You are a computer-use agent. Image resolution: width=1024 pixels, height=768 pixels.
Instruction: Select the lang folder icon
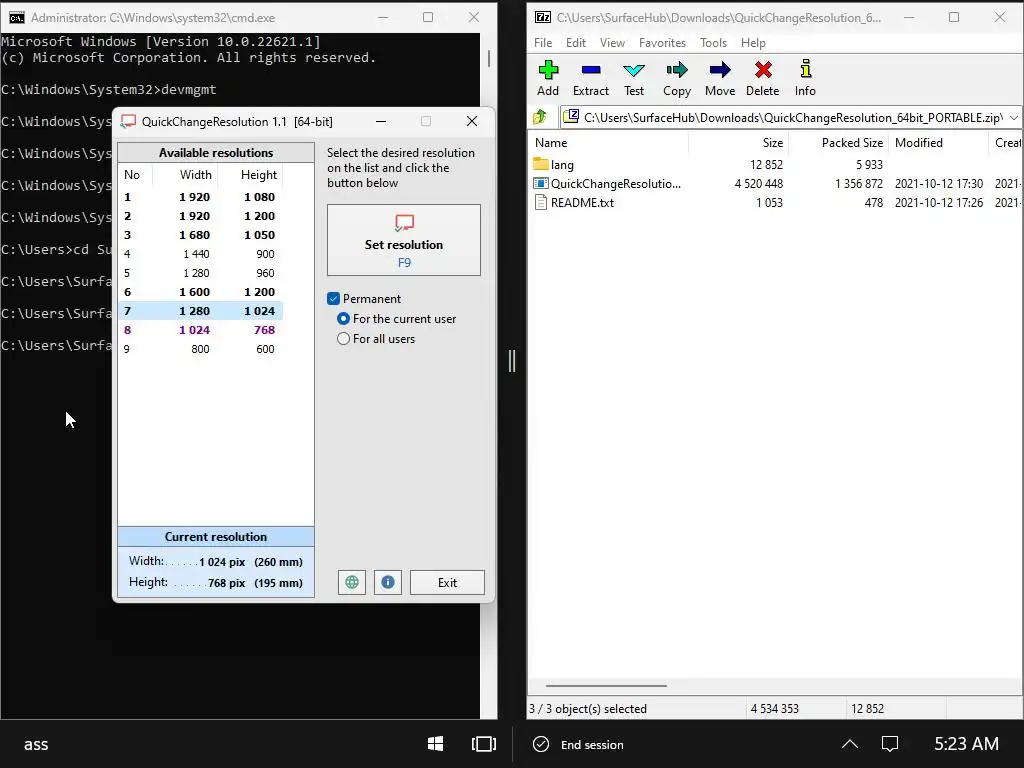click(x=541, y=164)
